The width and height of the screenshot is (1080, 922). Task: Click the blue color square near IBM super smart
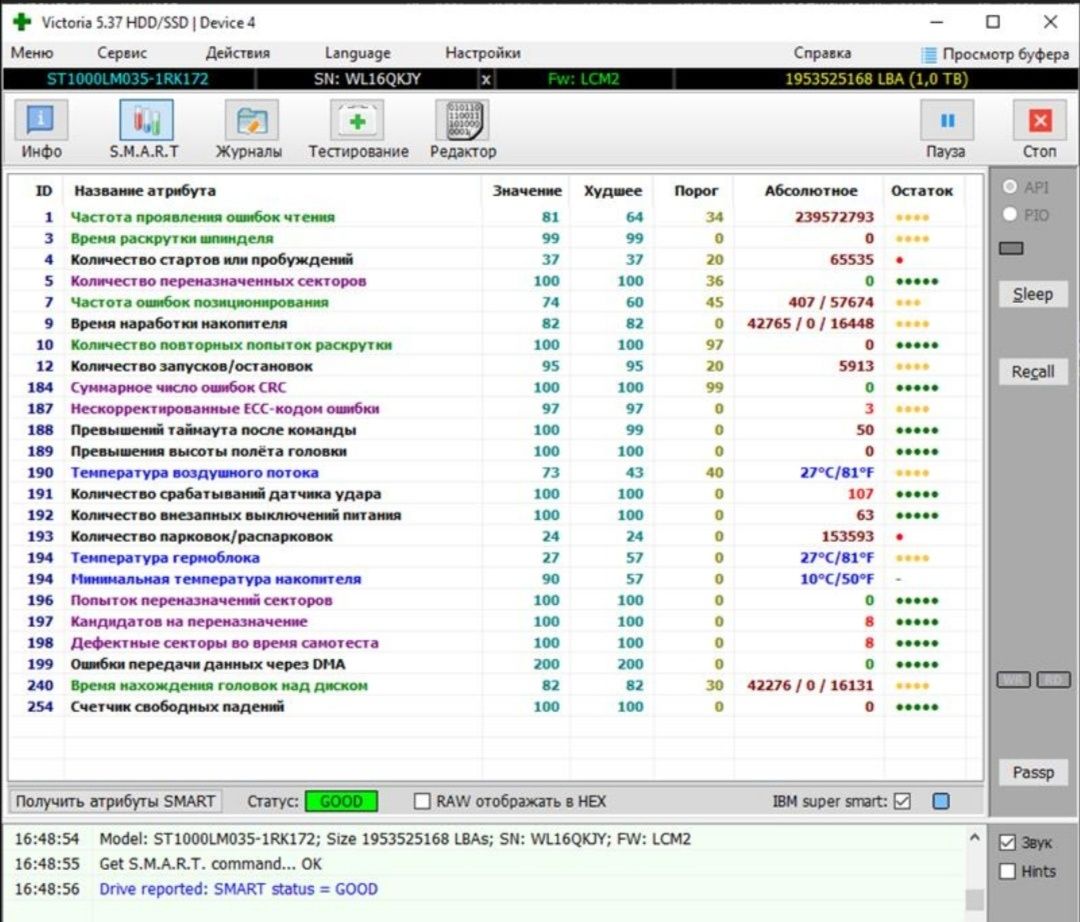940,801
